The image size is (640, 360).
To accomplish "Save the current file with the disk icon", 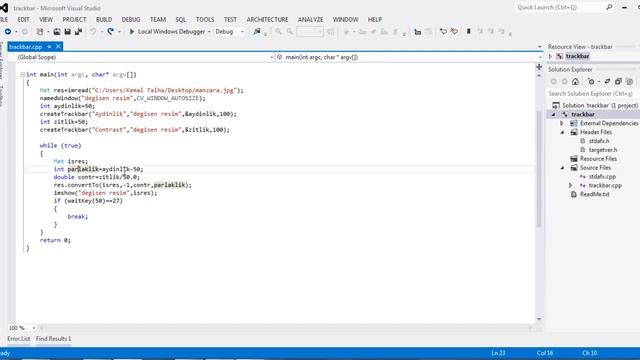I will tap(67, 31).
